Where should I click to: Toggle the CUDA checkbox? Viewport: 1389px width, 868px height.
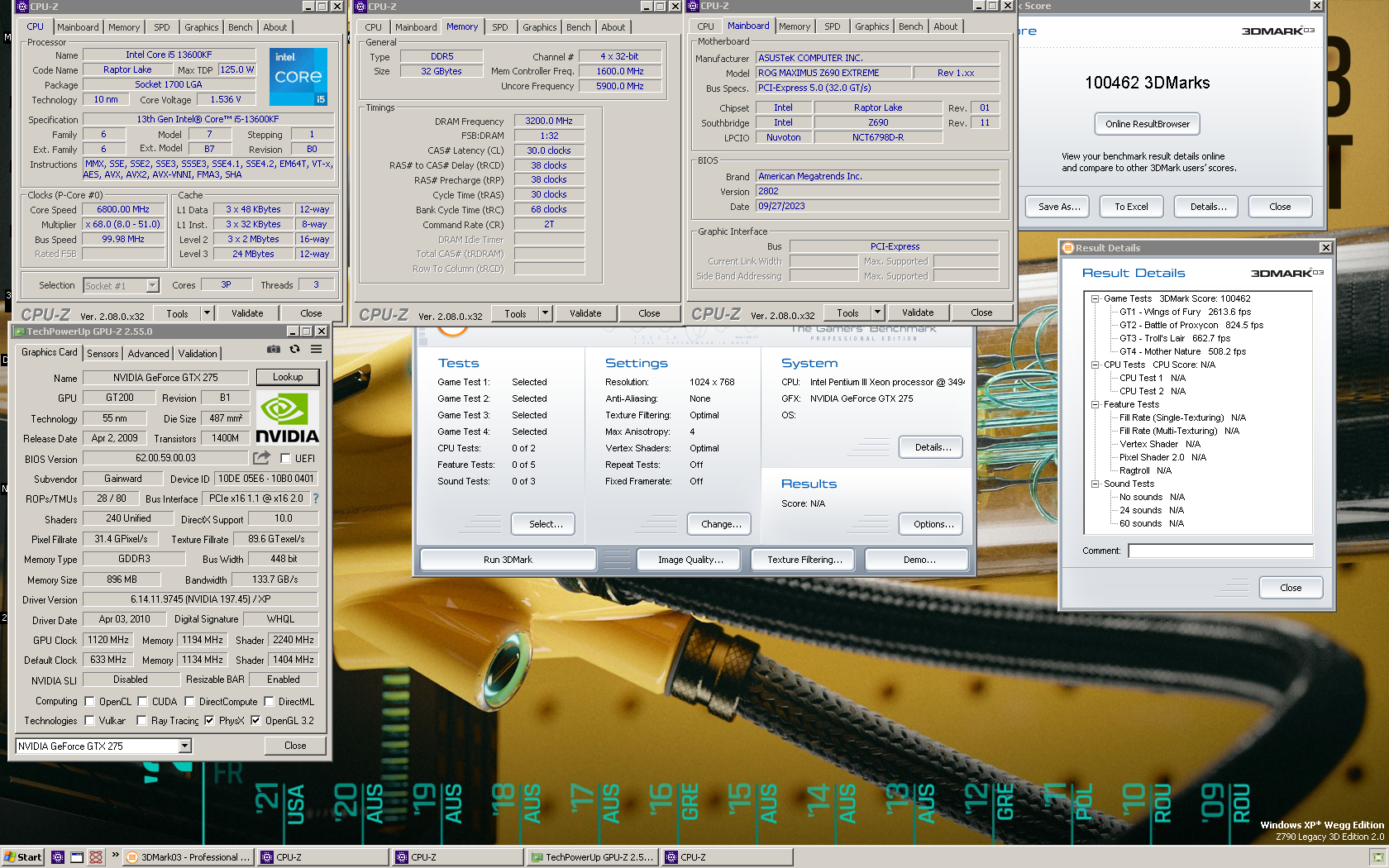(x=142, y=701)
